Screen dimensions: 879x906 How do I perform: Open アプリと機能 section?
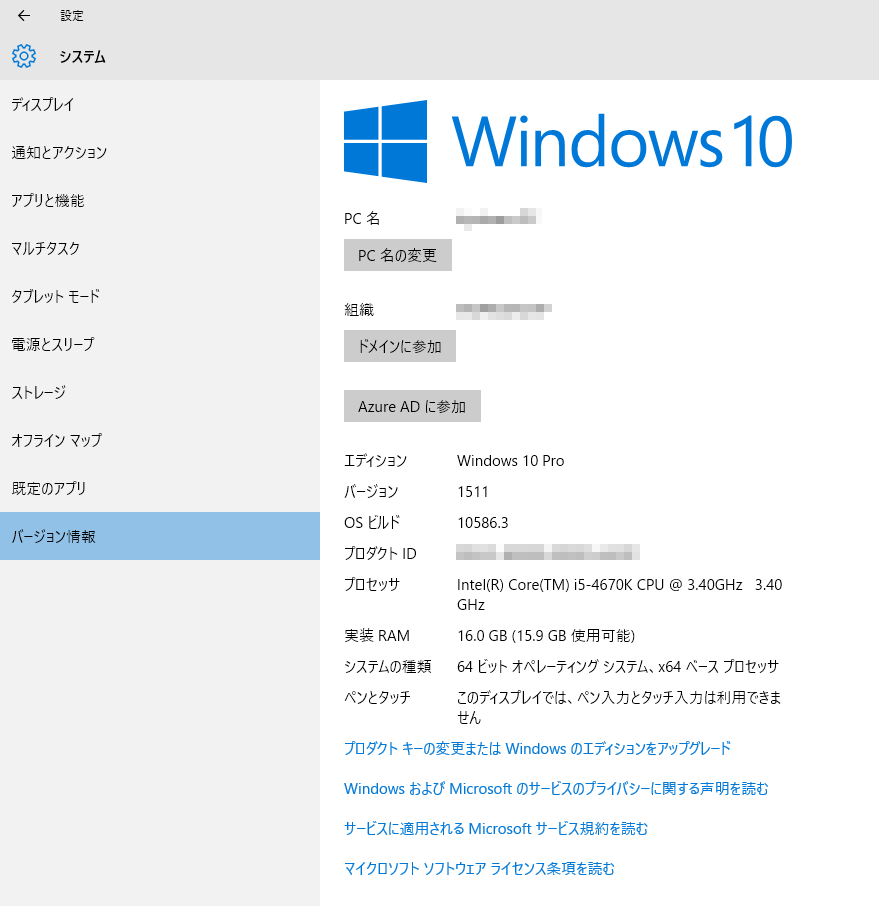[160, 200]
